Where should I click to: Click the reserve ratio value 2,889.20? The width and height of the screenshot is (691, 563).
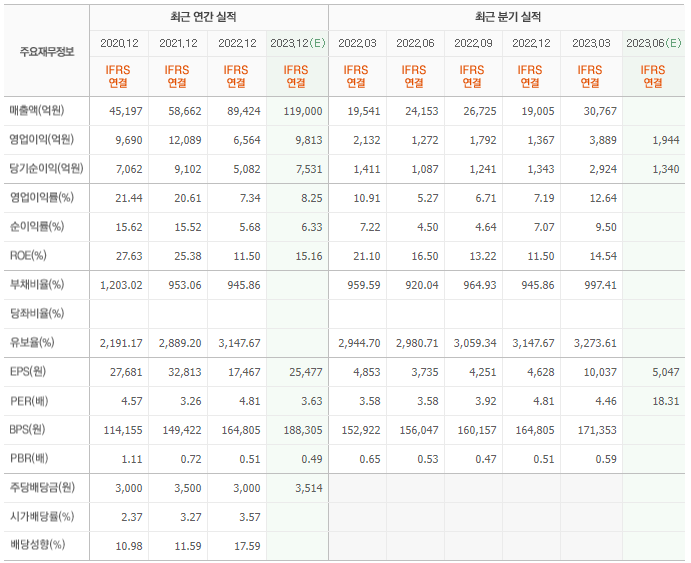(x=180, y=343)
